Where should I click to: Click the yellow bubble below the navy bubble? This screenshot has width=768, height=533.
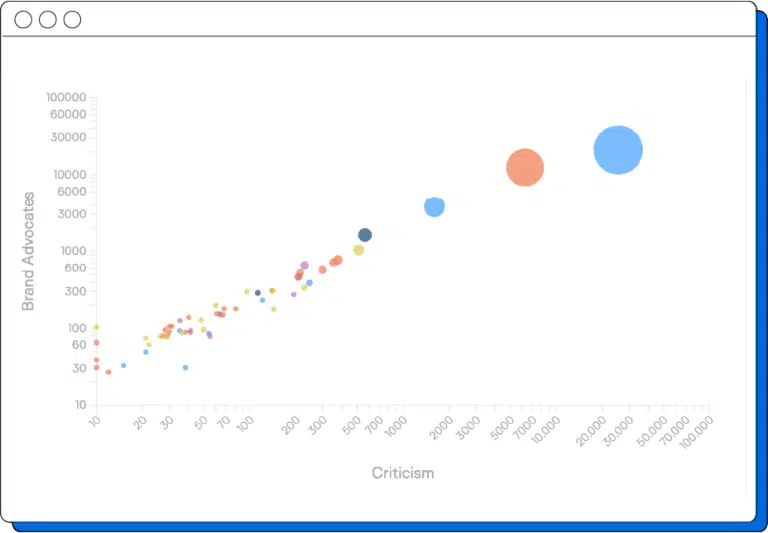point(358,250)
